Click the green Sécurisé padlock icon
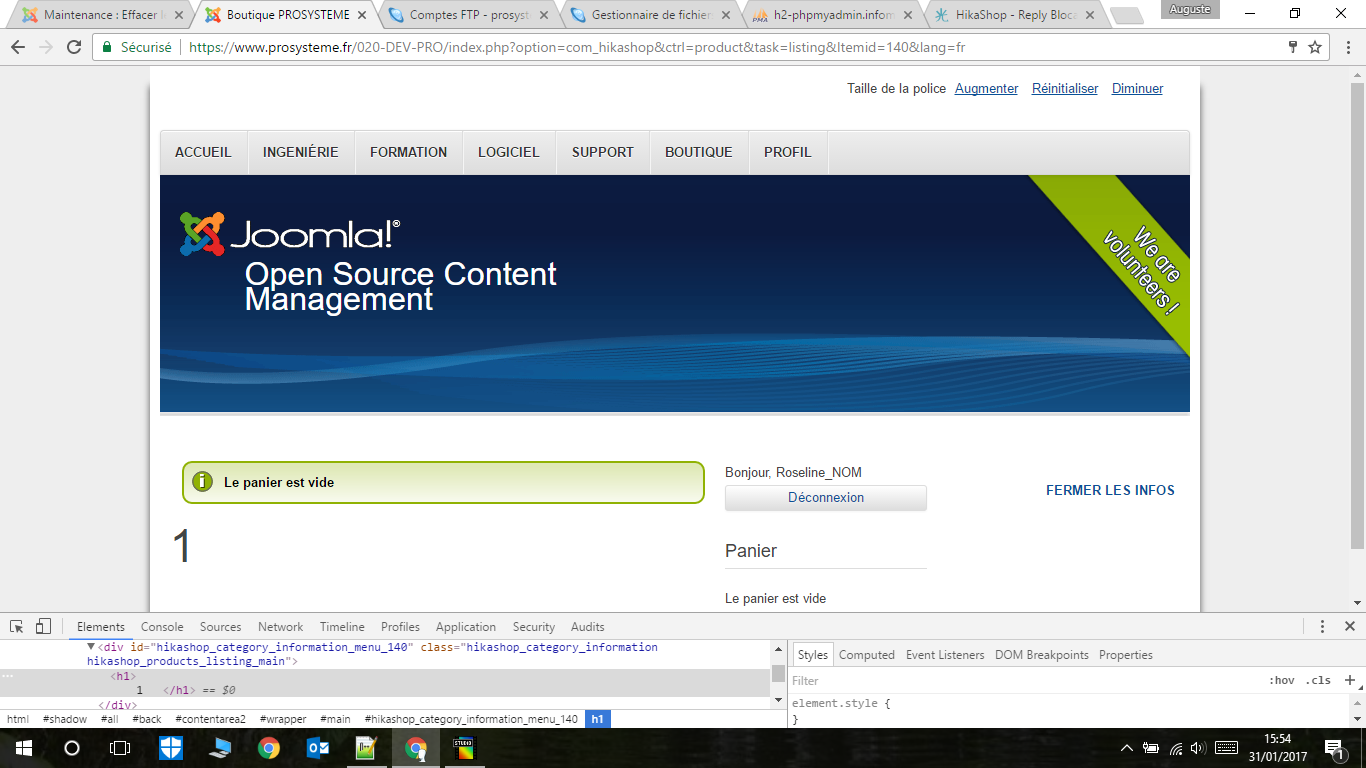This screenshot has width=1366, height=768. coord(107,47)
